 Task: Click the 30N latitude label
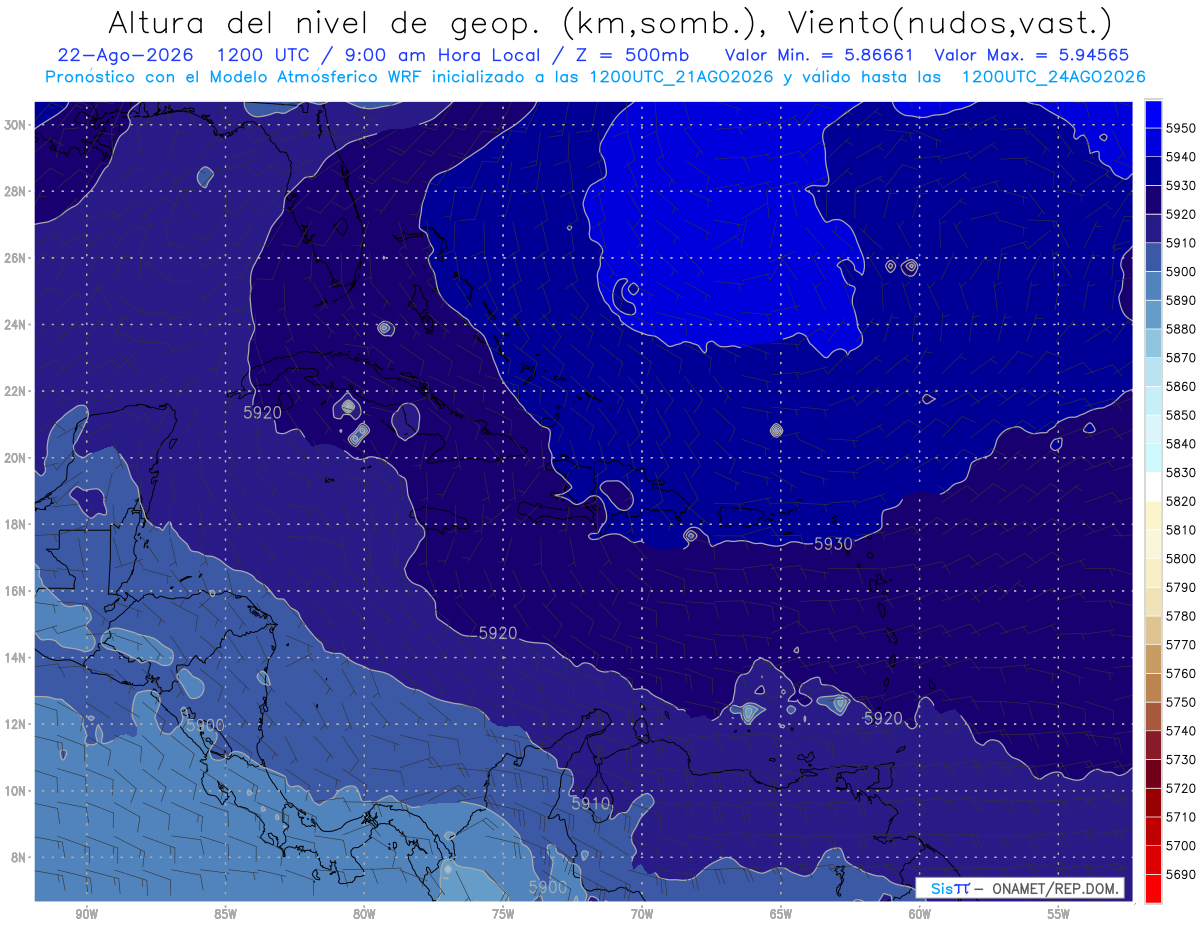[15, 125]
